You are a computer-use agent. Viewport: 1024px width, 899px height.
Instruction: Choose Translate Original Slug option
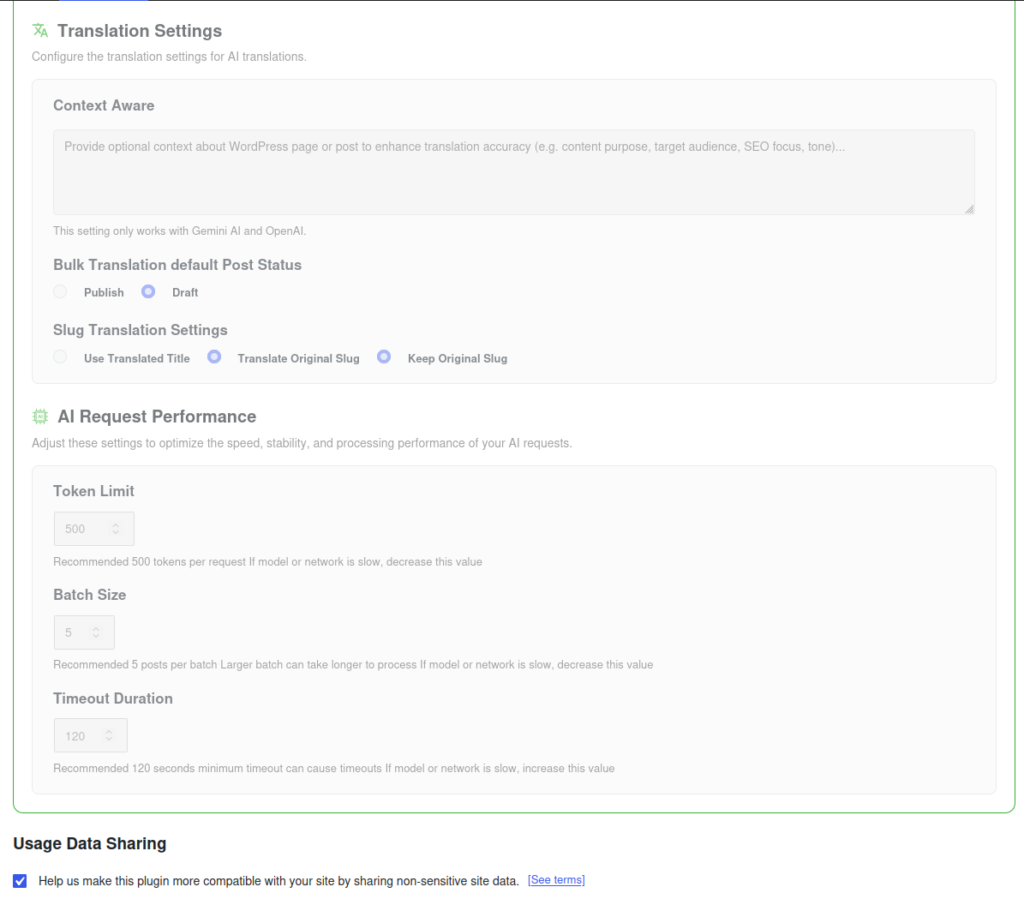(214, 357)
